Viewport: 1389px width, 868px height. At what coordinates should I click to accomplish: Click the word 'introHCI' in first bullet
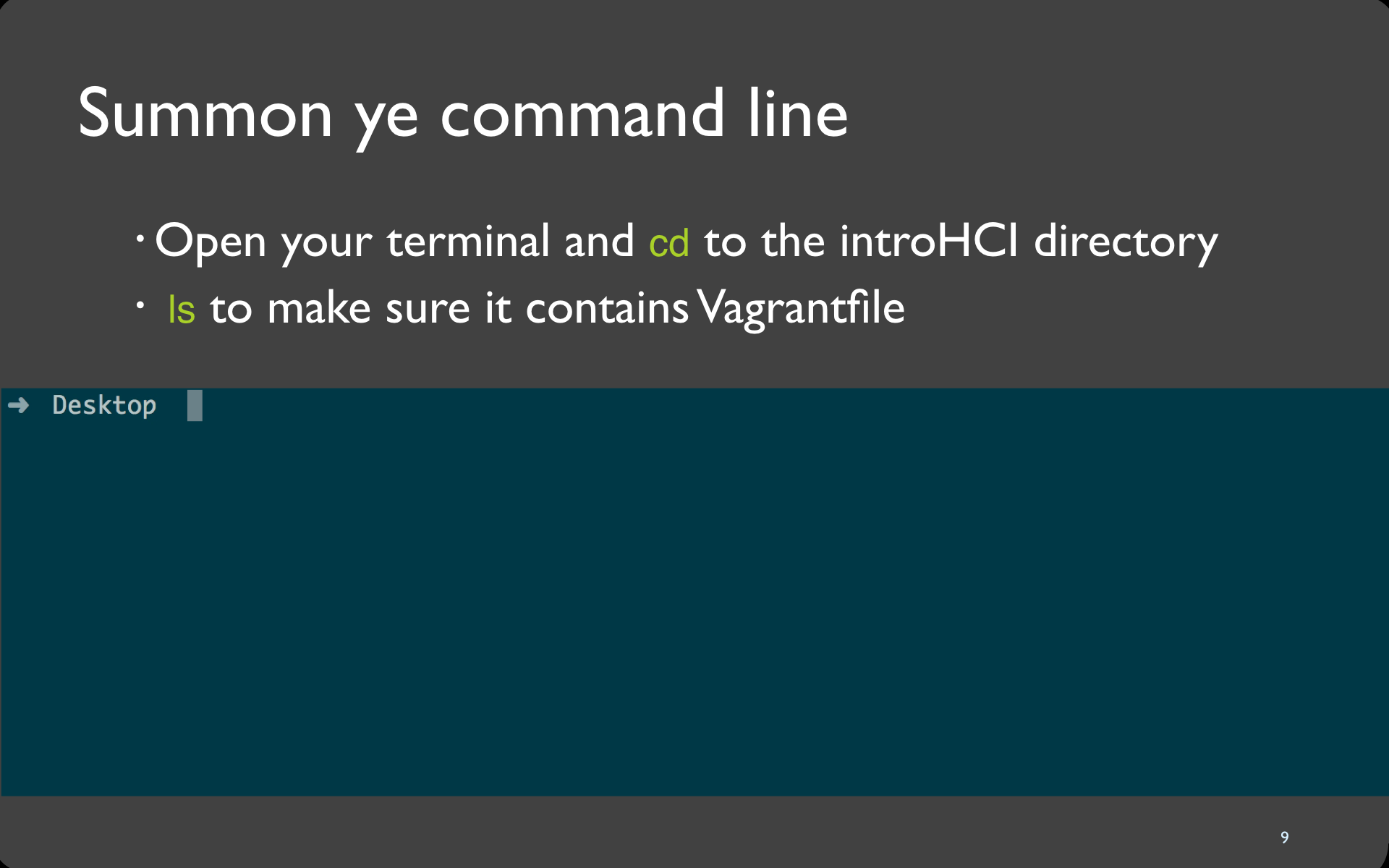929,241
